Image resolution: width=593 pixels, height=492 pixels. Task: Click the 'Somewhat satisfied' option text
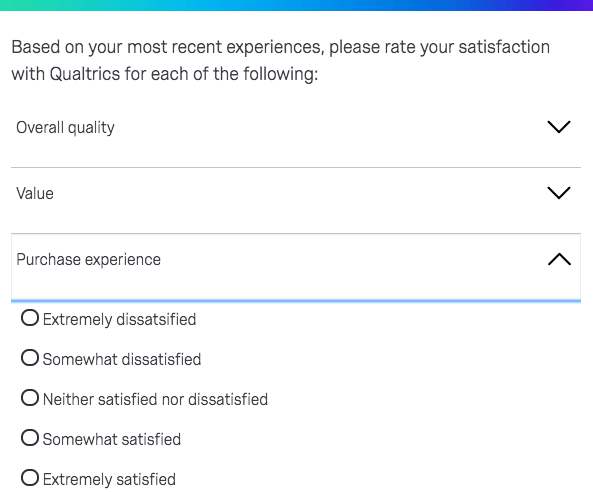112,439
